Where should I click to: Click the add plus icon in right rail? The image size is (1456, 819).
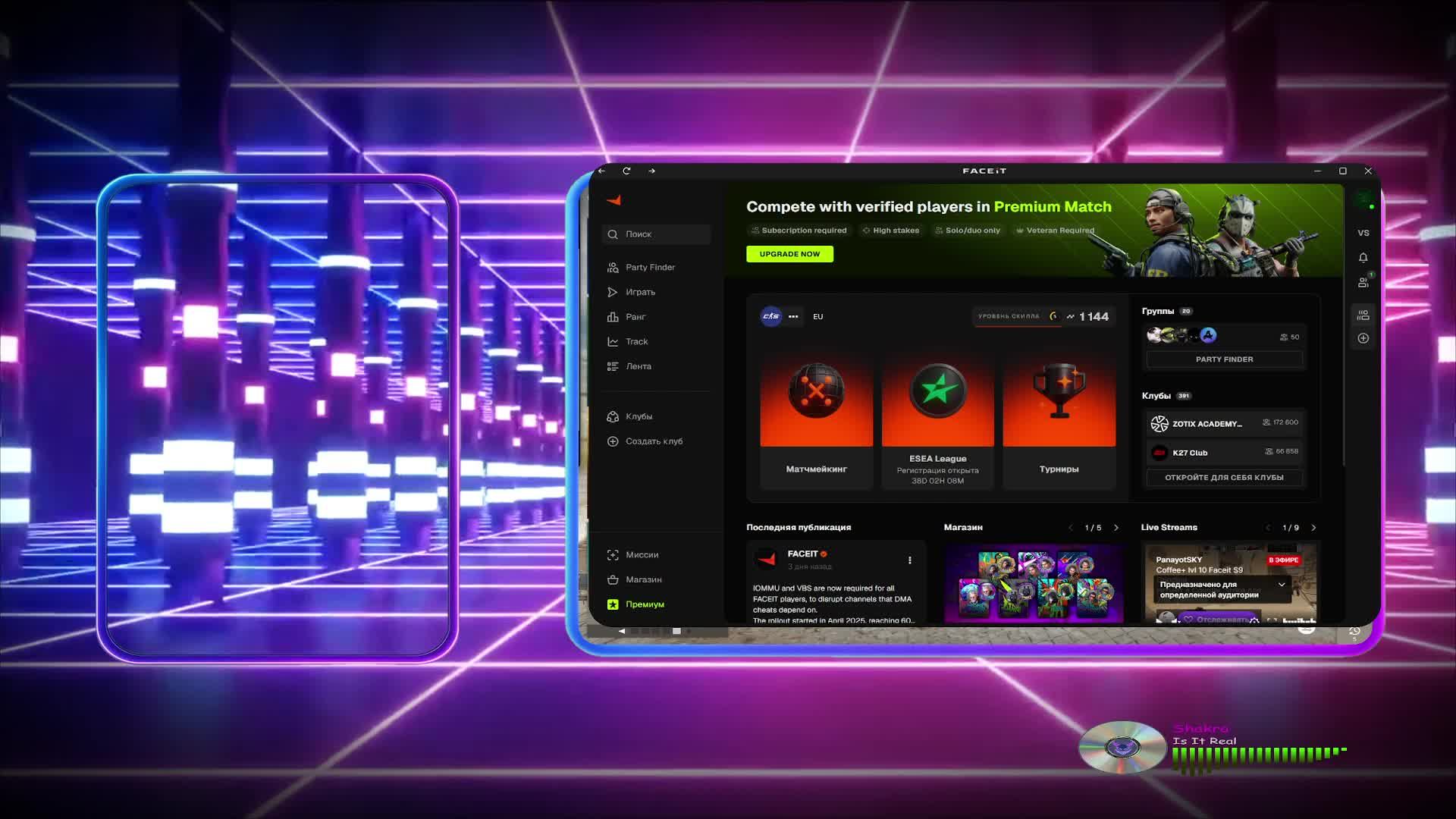coord(1363,338)
